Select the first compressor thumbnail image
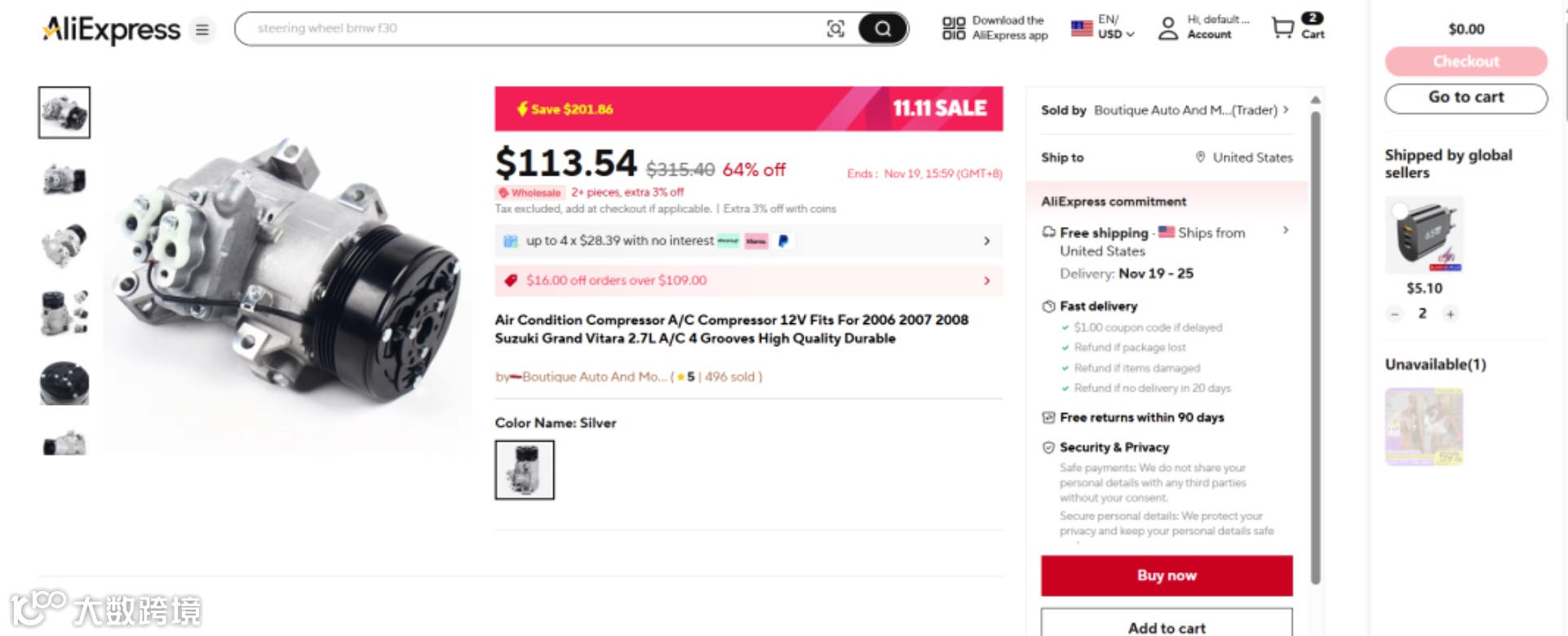The height and width of the screenshot is (636, 1568). click(64, 113)
